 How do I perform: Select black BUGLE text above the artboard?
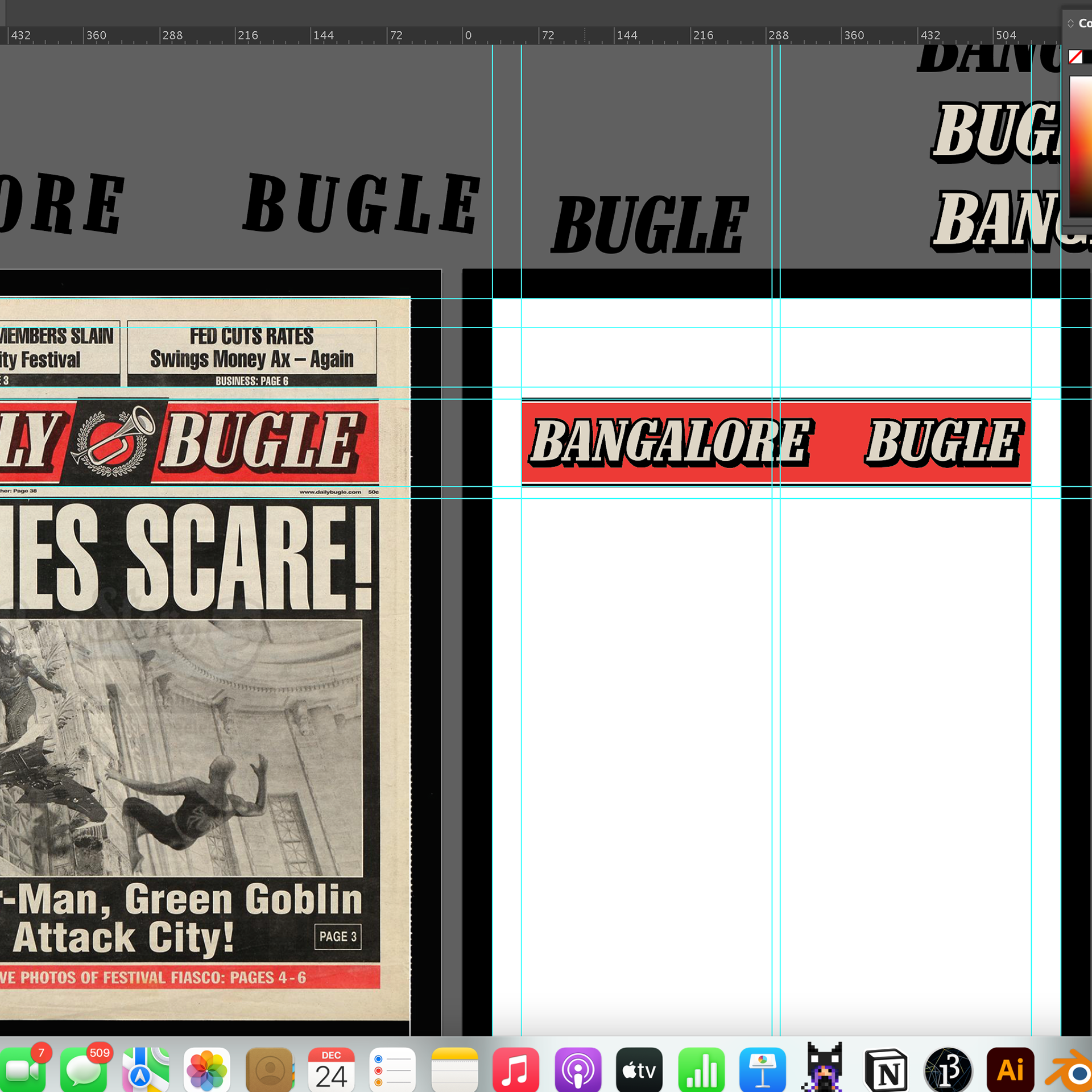coord(650,225)
